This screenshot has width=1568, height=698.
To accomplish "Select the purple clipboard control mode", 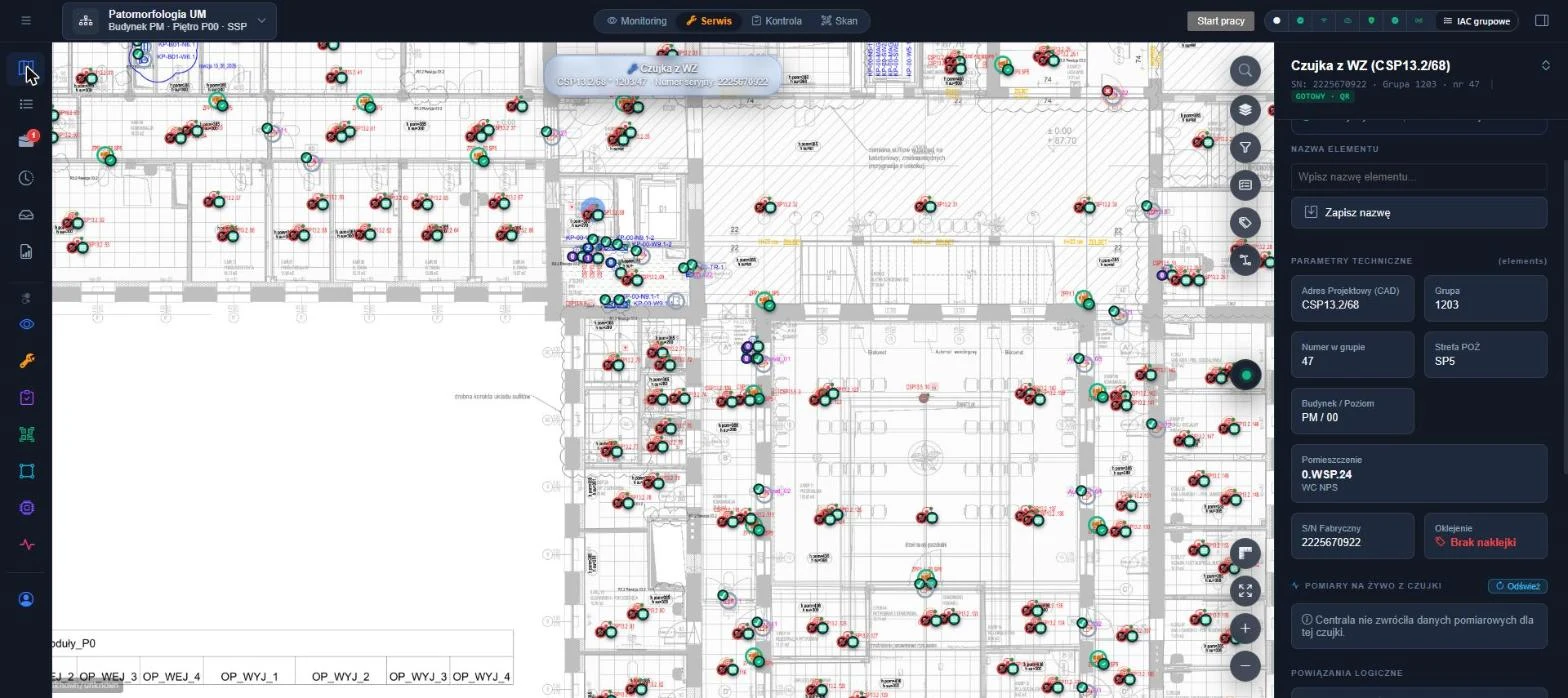I will click(26, 398).
